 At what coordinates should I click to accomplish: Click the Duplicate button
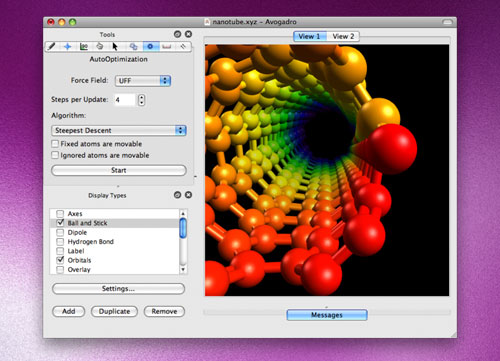114,311
